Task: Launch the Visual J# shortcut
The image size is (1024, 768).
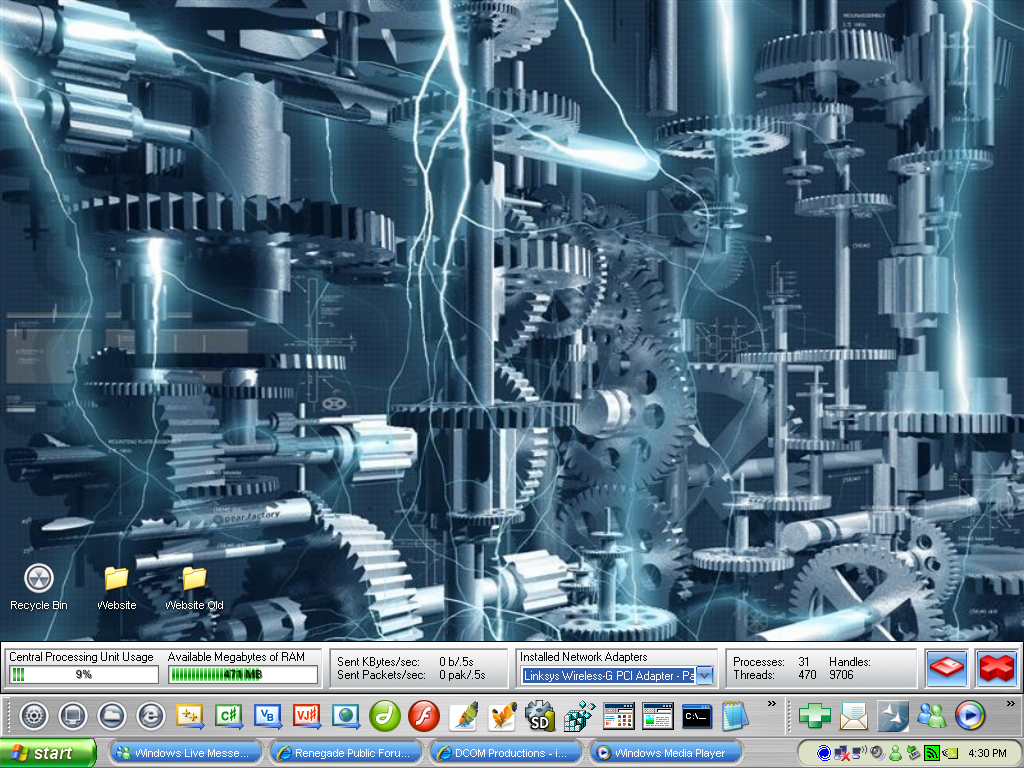Action: 306,715
